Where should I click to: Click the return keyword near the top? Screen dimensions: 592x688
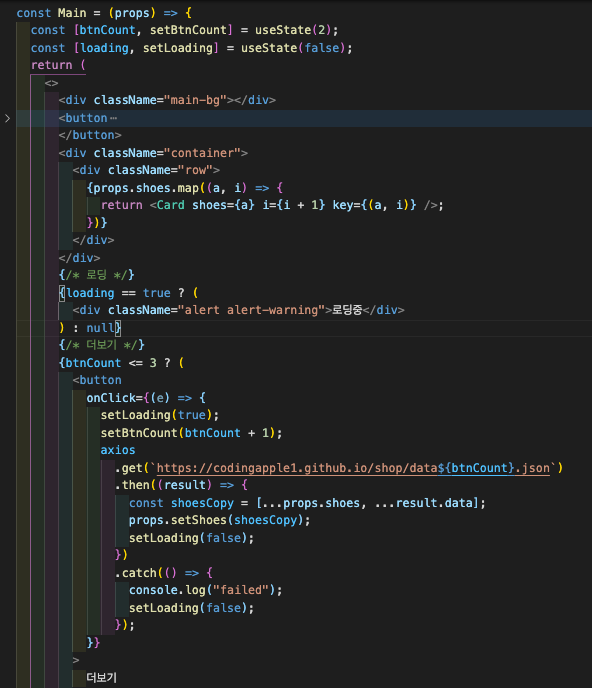click(x=51, y=65)
